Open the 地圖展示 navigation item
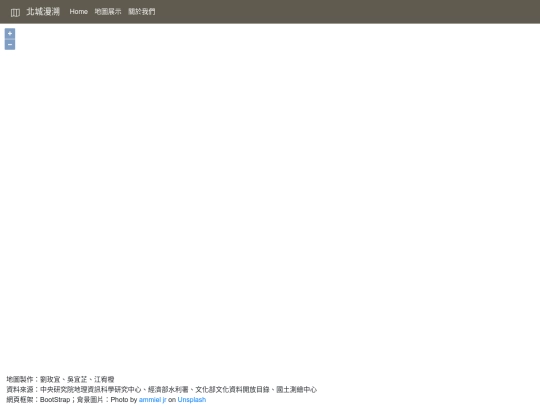The width and height of the screenshot is (540, 405). (x=108, y=12)
